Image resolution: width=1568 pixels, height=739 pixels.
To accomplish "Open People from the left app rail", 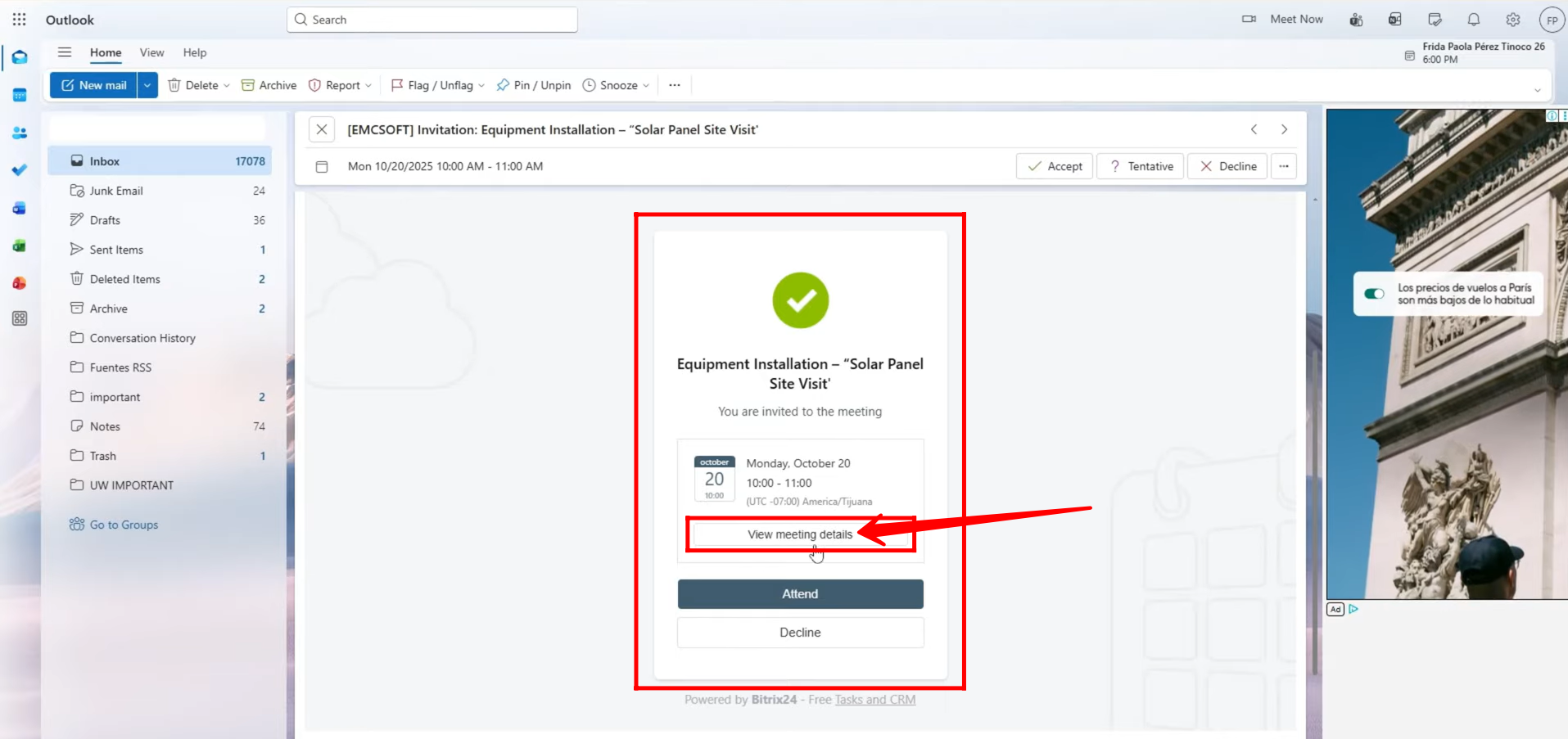I will 20,133.
